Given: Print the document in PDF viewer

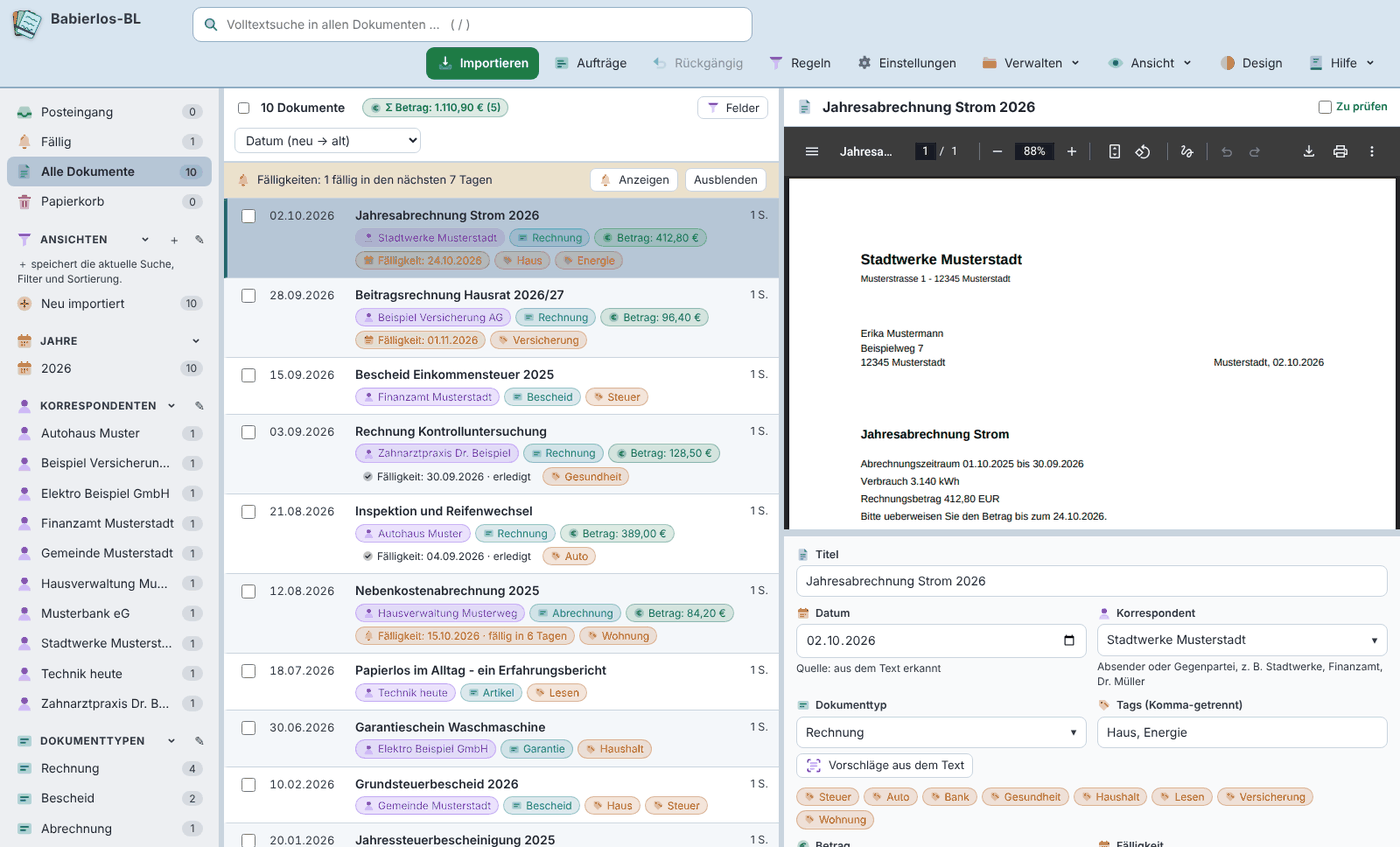Looking at the screenshot, I should [1340, 151].
